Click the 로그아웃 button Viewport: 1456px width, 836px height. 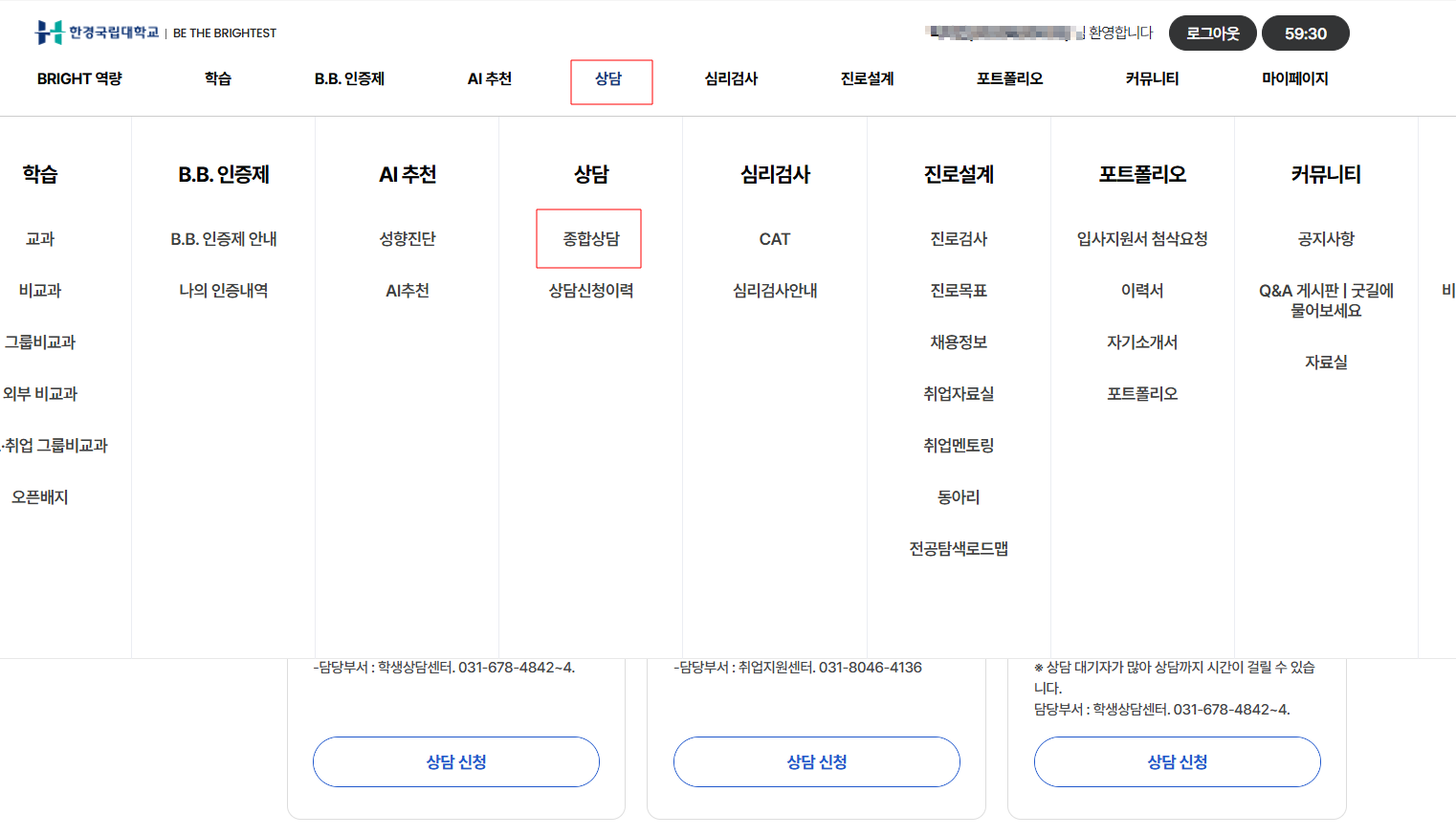(x=1212, y=33)
